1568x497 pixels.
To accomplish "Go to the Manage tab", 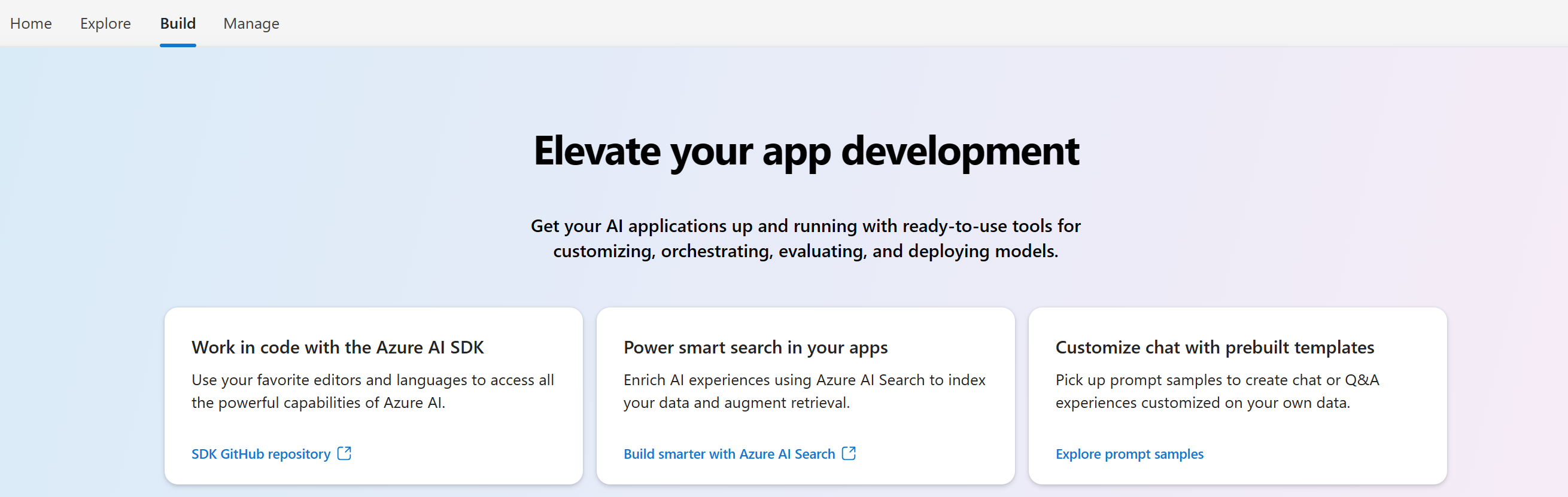I will coord(251,24).
